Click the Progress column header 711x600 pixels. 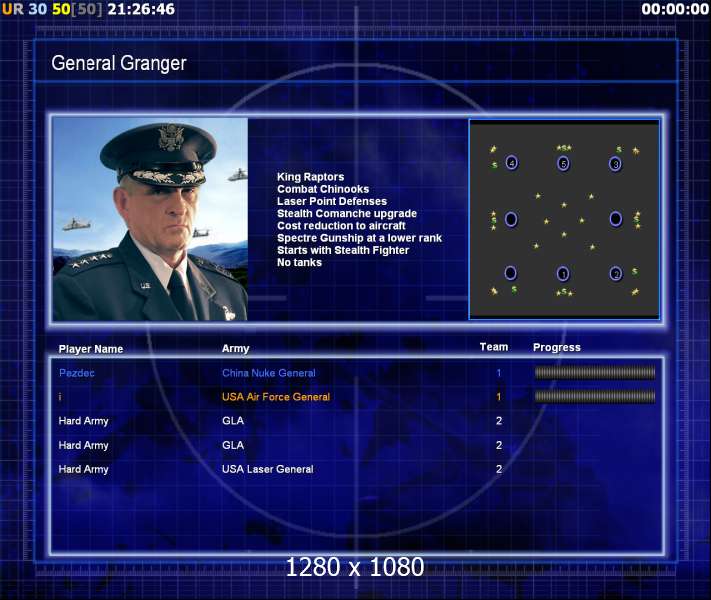tap(557, 347)
